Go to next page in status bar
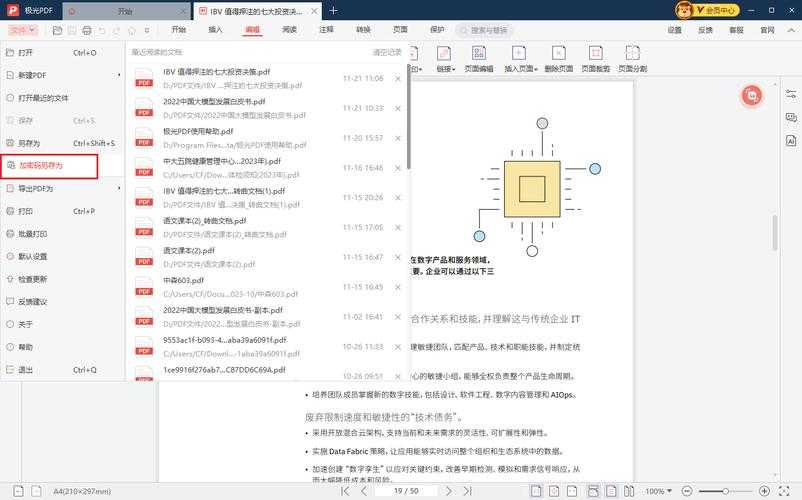 [449, 491]
